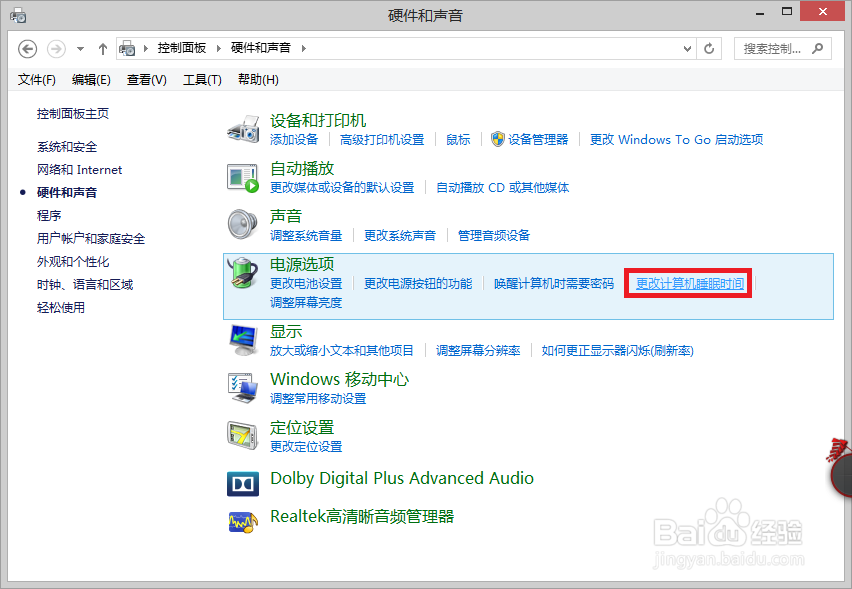Open 设备管理器 link
This screenshot has height=589, width=852.
538,140
